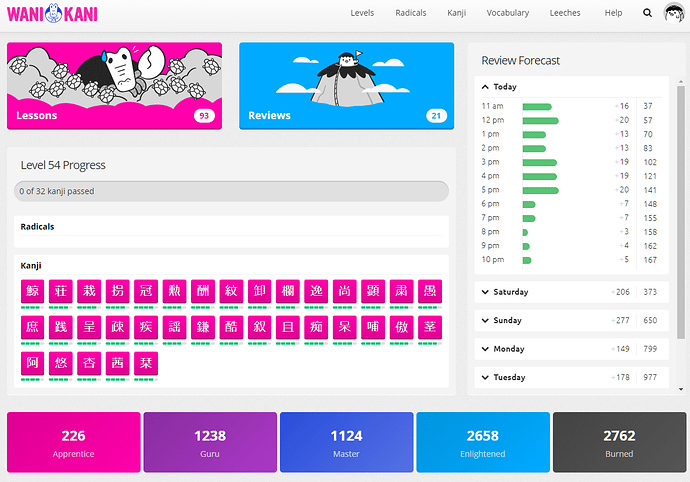Image resolution: width=690 pixels, height=482 pixels.
Task: Click the kanji tile 粛
Action: [x=401, y=291]
